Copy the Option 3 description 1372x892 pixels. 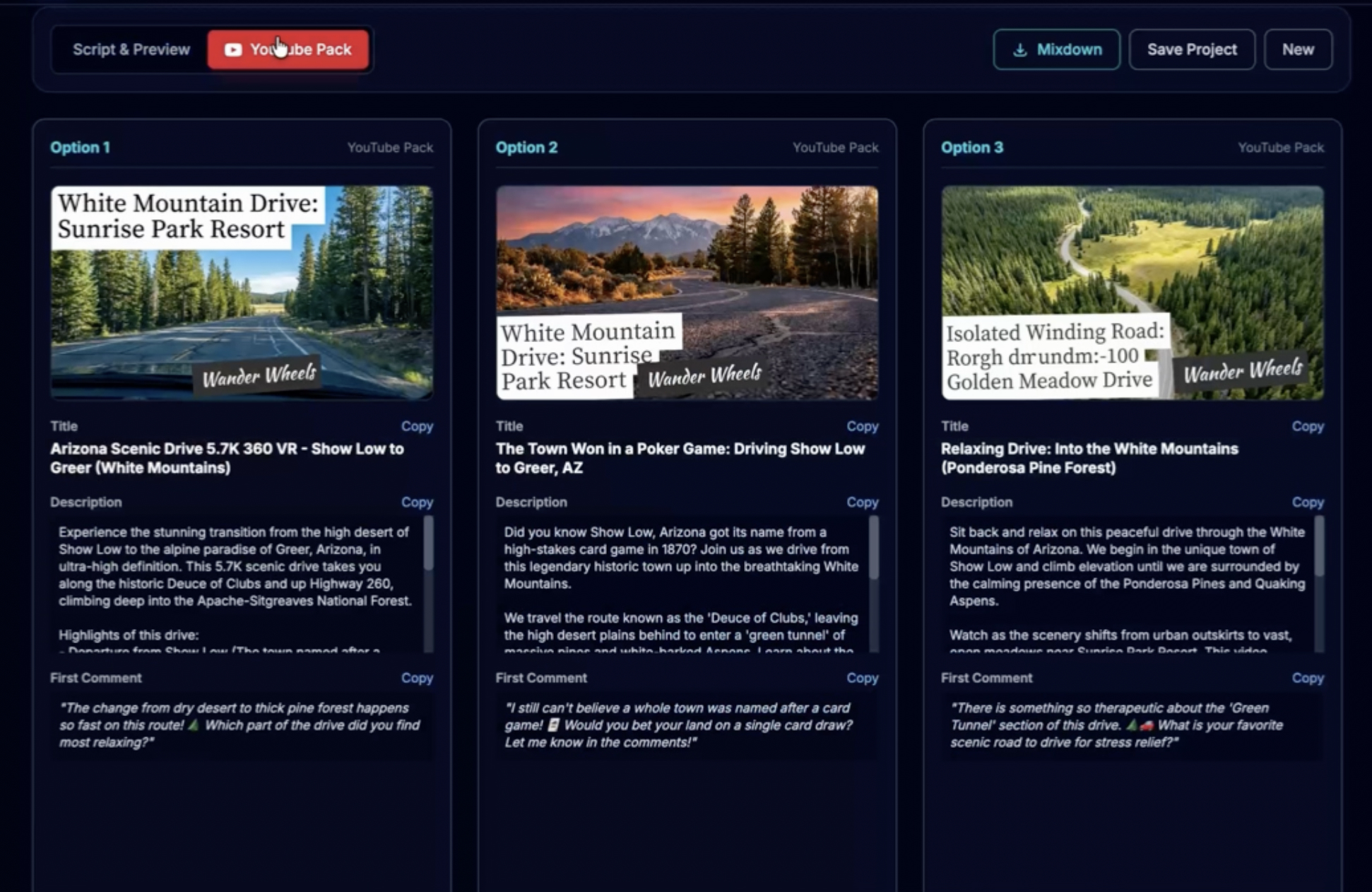pos(1307,502)
